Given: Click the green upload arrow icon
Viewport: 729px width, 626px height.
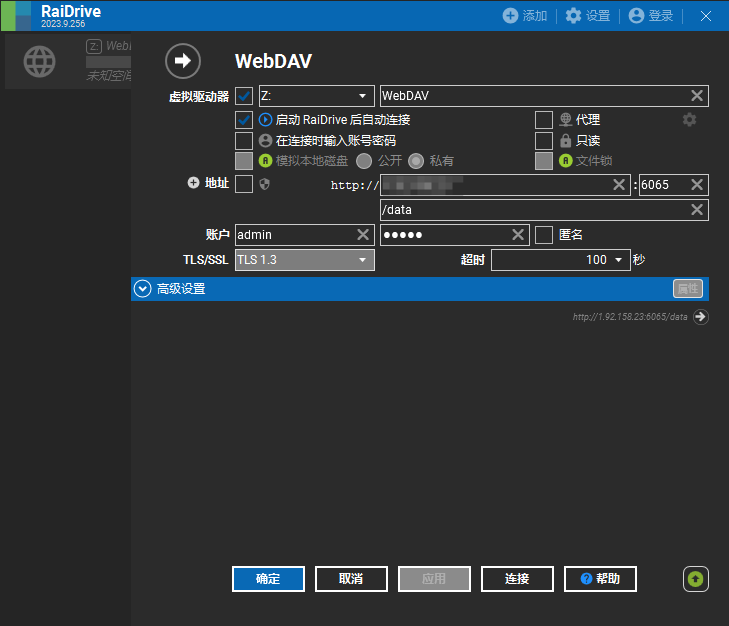Looking at the screenshot, I should click(x=696, y=579).
